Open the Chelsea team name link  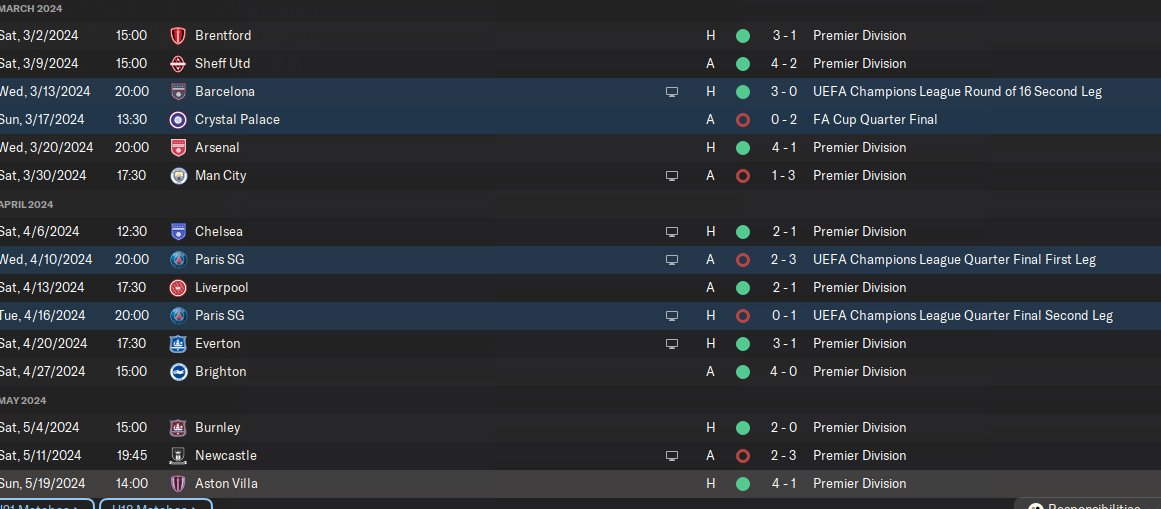pos(218,231)
